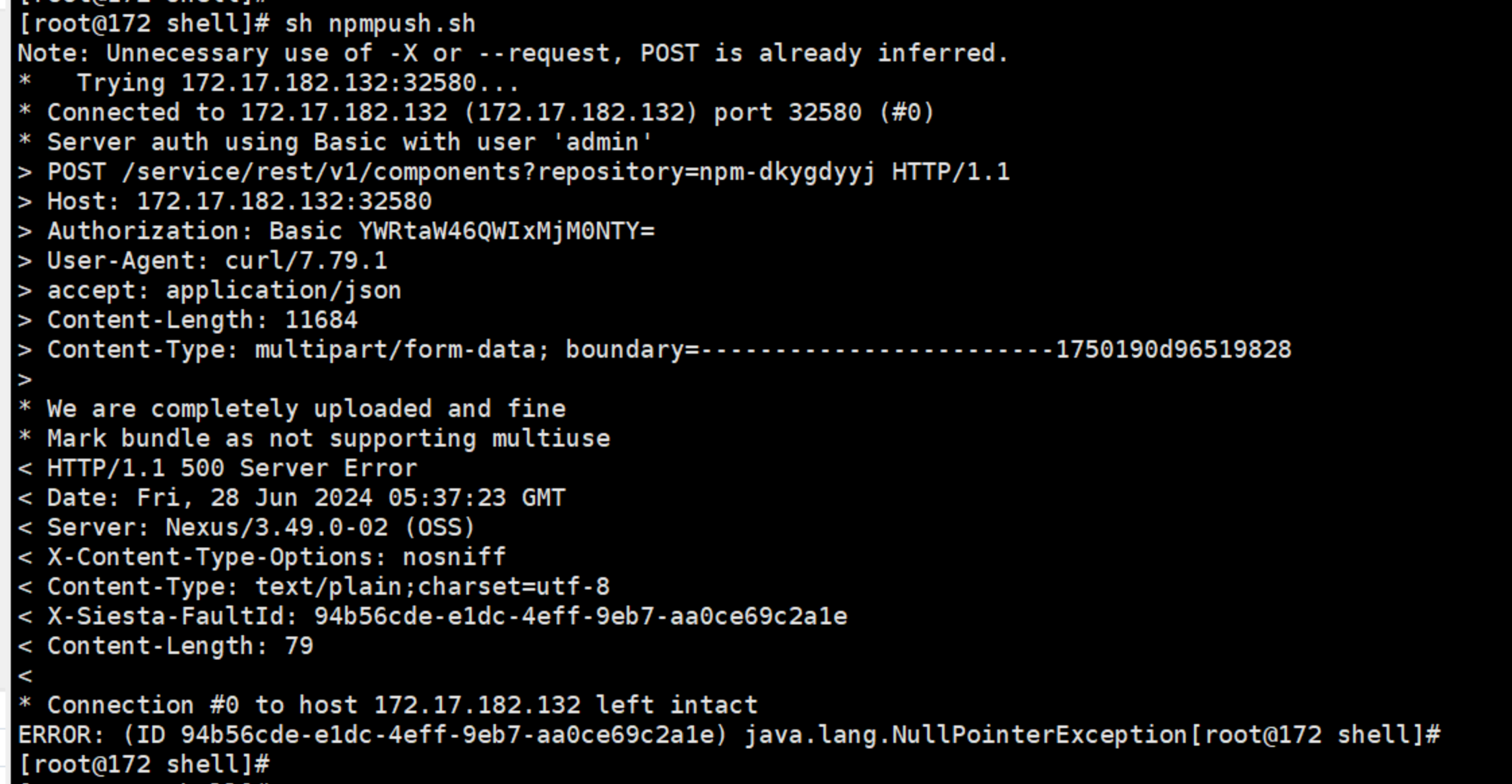Click the User-Agent curl/7.79.1 line
The height and width of the screenshot is (784, 1512).
(203, 261)
